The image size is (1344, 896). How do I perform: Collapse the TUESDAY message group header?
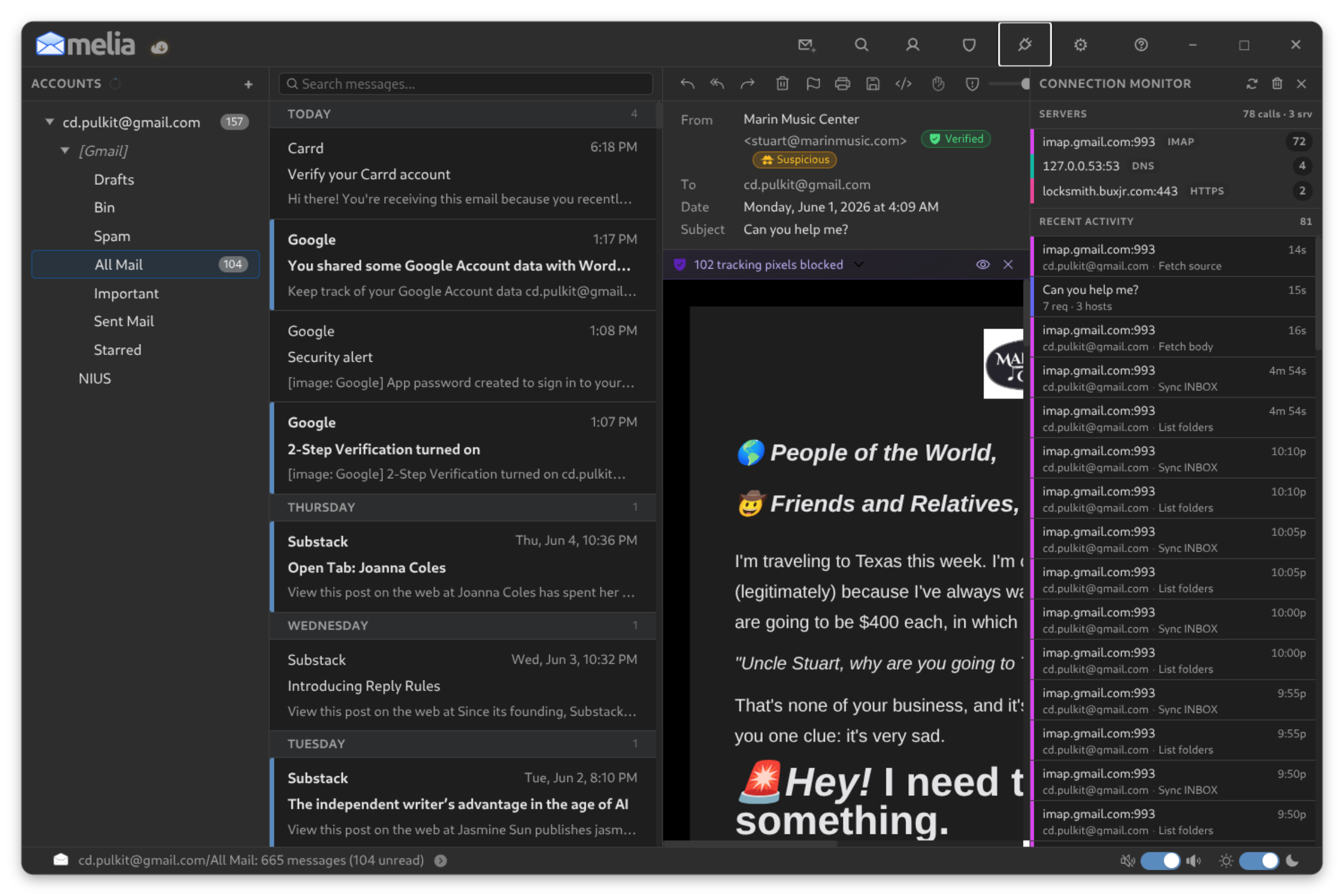(463, 744)
